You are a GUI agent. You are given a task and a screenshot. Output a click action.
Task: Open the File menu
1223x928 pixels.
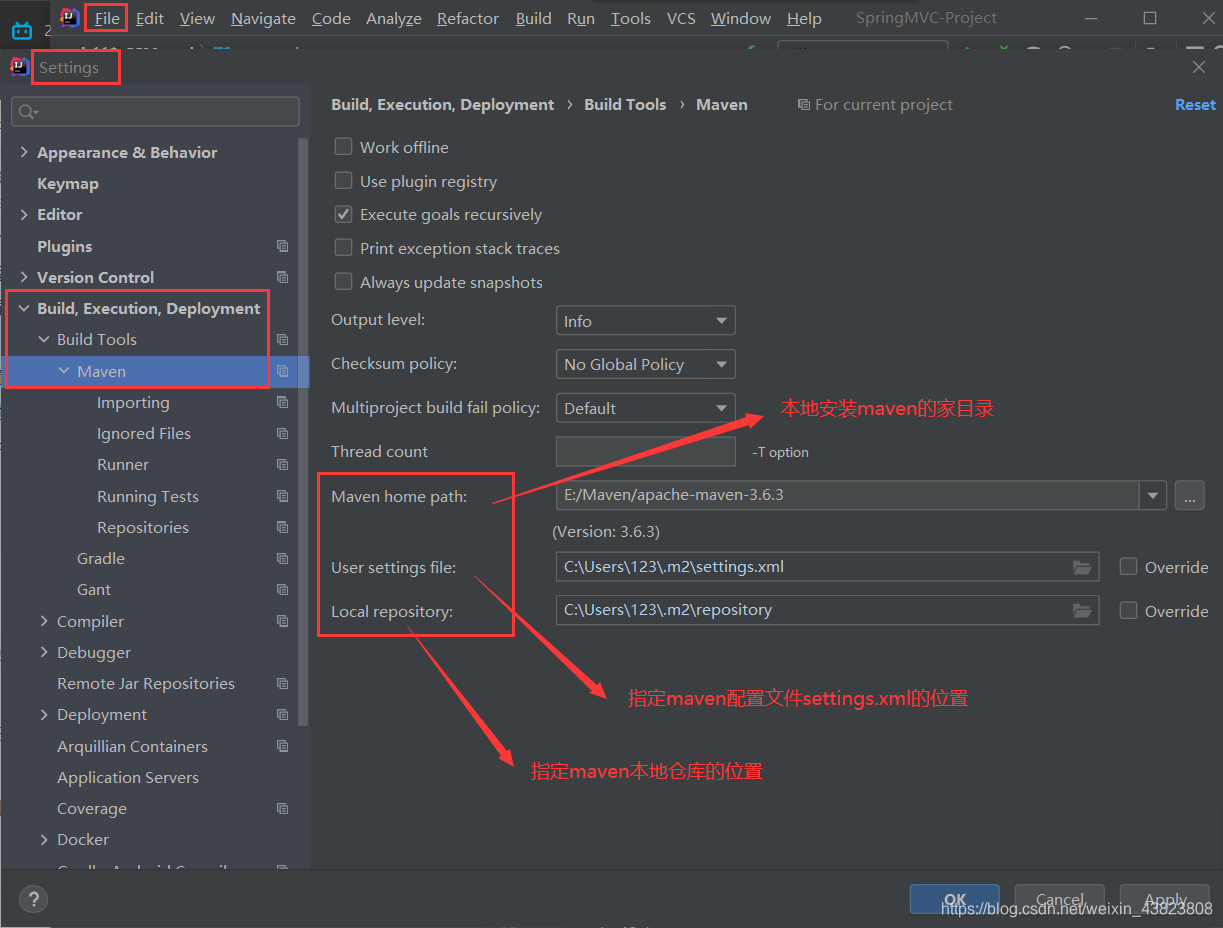pyautogui.click(x=107, y=18)
